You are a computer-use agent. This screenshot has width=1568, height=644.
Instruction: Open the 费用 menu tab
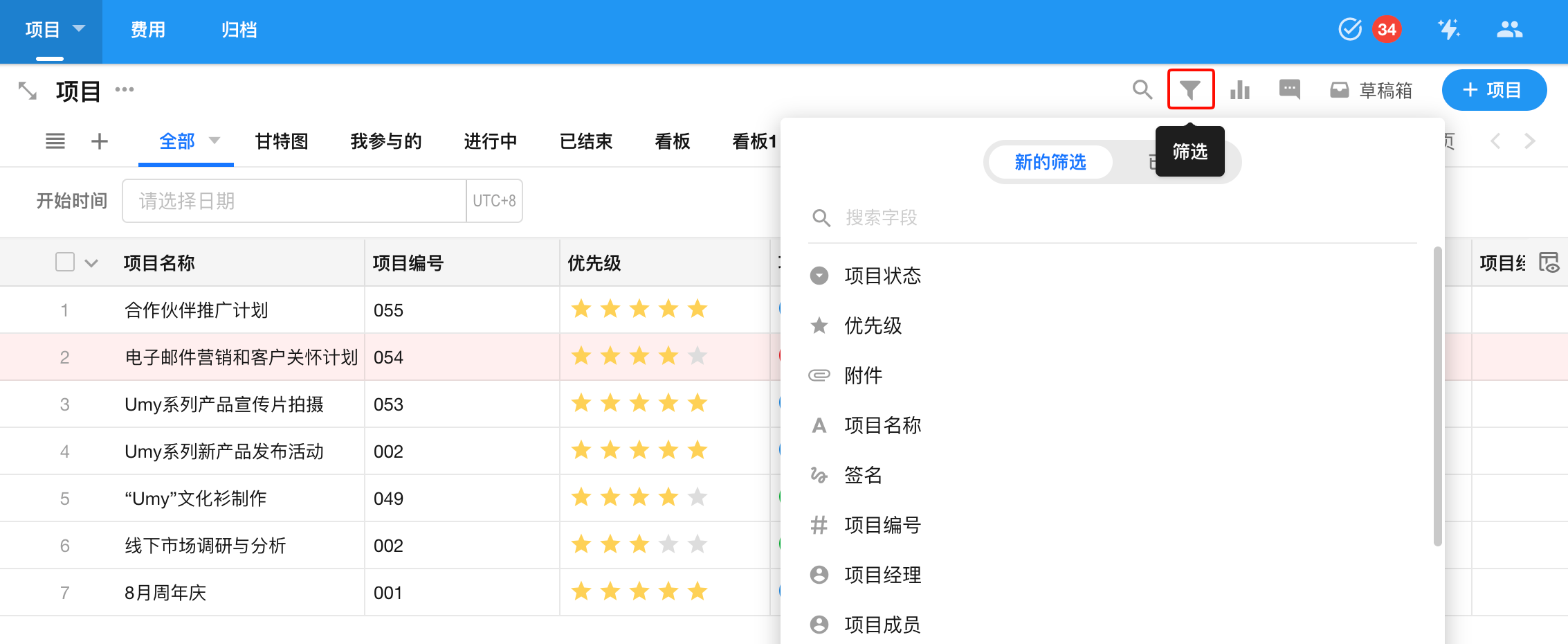point(148,30)
